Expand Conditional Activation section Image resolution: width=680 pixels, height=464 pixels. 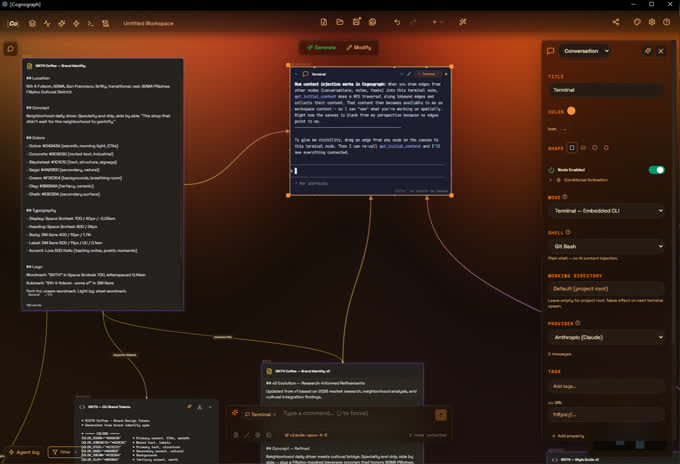581,180
